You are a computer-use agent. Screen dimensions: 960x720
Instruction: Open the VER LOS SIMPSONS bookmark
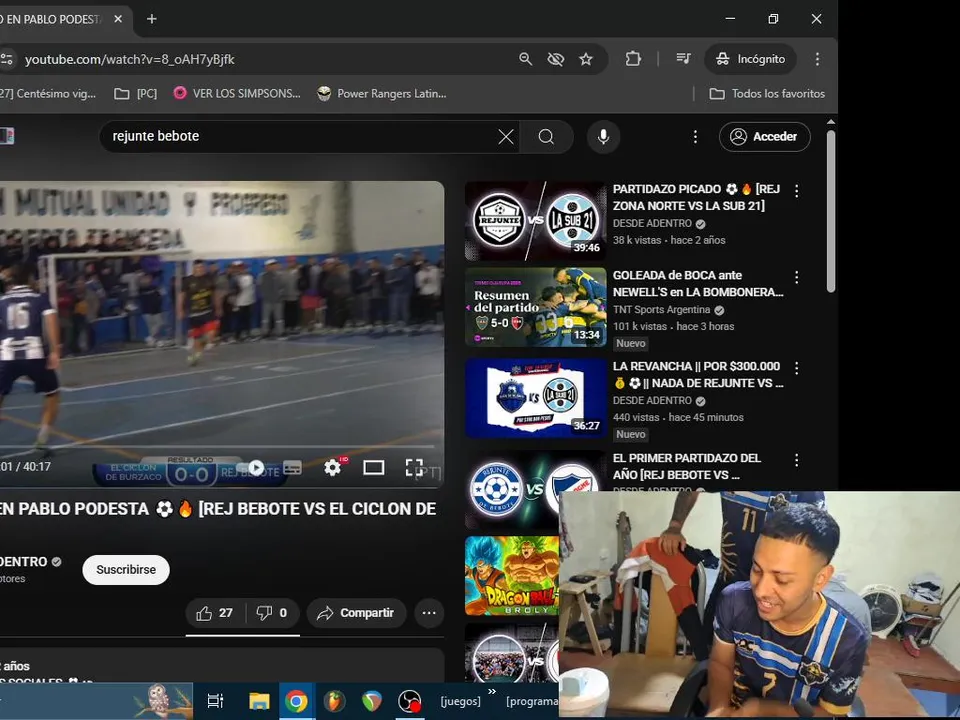click(x=237, y=94)
